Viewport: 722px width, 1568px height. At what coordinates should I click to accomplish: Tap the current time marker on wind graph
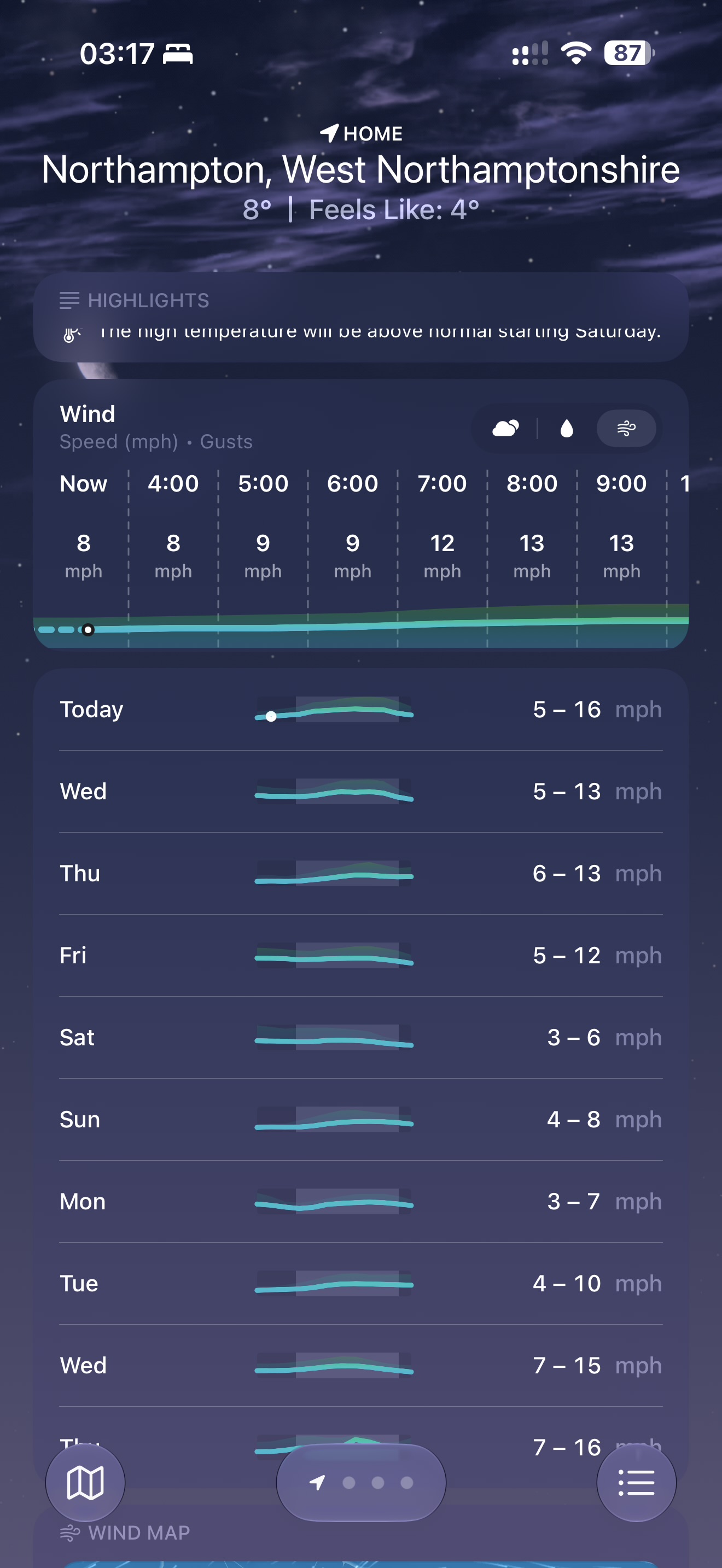pyautogui.click(x=88, y=629)
